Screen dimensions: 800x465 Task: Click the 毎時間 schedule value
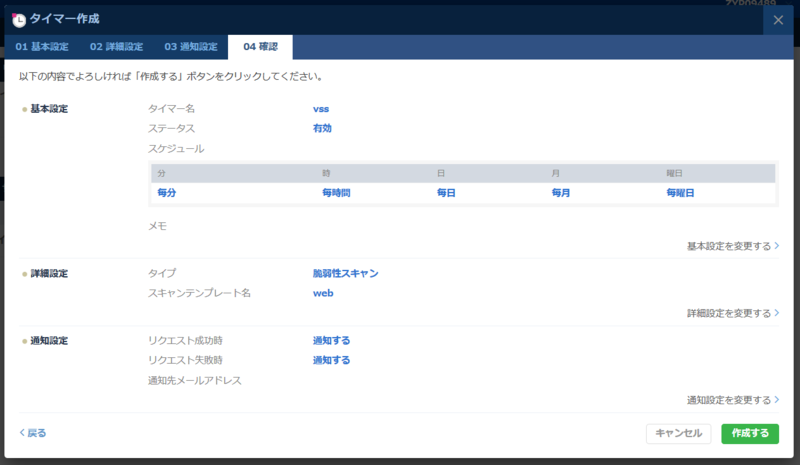pyautogui.click(x=336, y=193)
